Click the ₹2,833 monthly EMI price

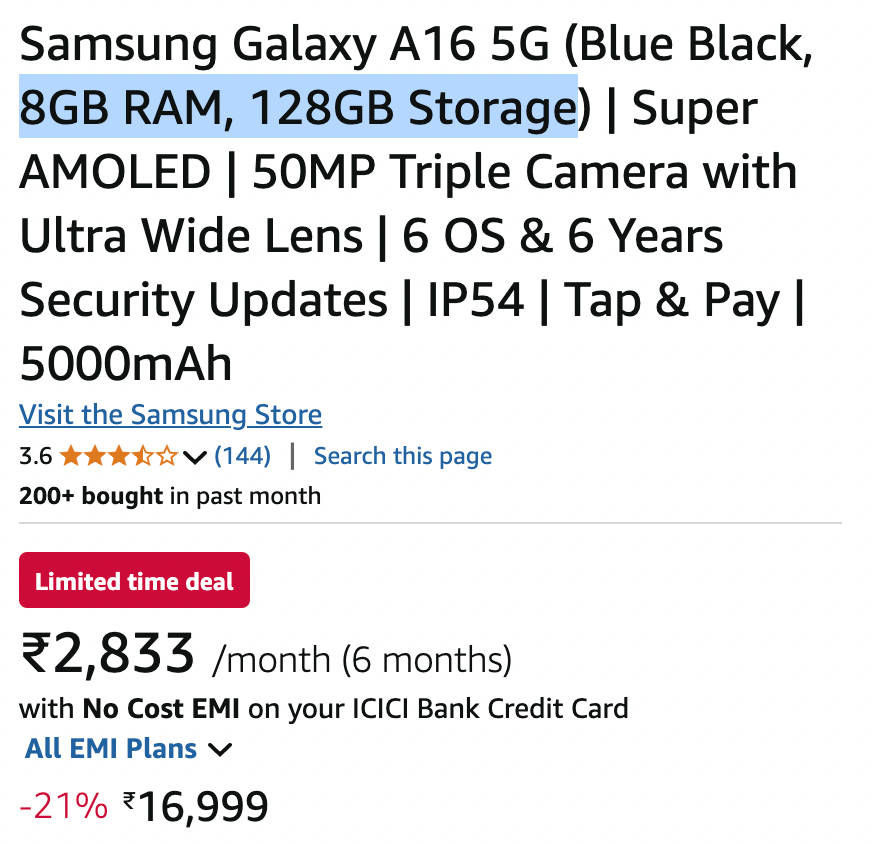107,654
